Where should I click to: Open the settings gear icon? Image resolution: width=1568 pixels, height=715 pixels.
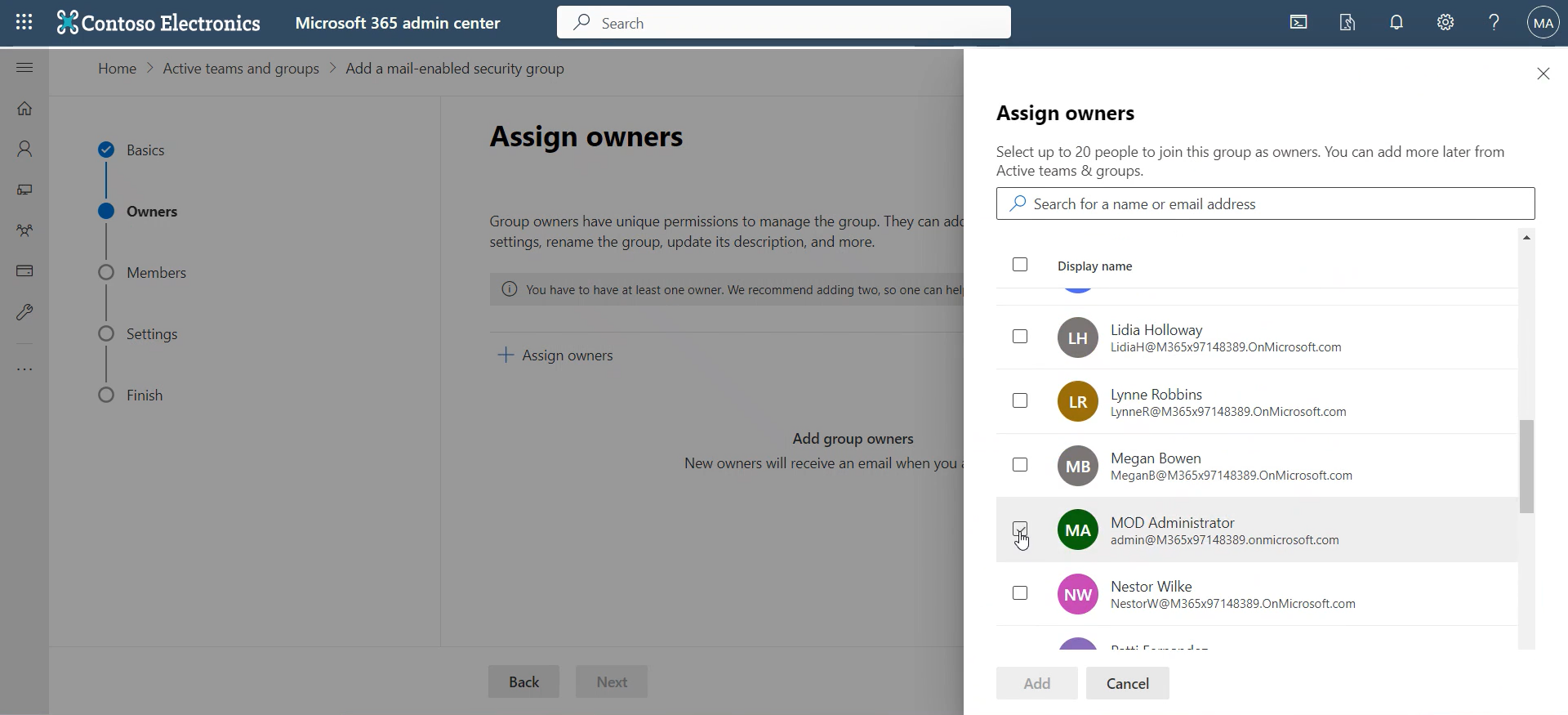(x=1445, y=22)
